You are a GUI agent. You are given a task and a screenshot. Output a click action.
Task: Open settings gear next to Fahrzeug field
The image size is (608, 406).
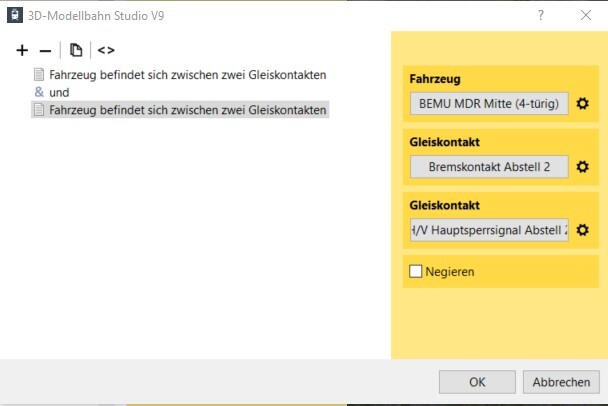[582, 104]
